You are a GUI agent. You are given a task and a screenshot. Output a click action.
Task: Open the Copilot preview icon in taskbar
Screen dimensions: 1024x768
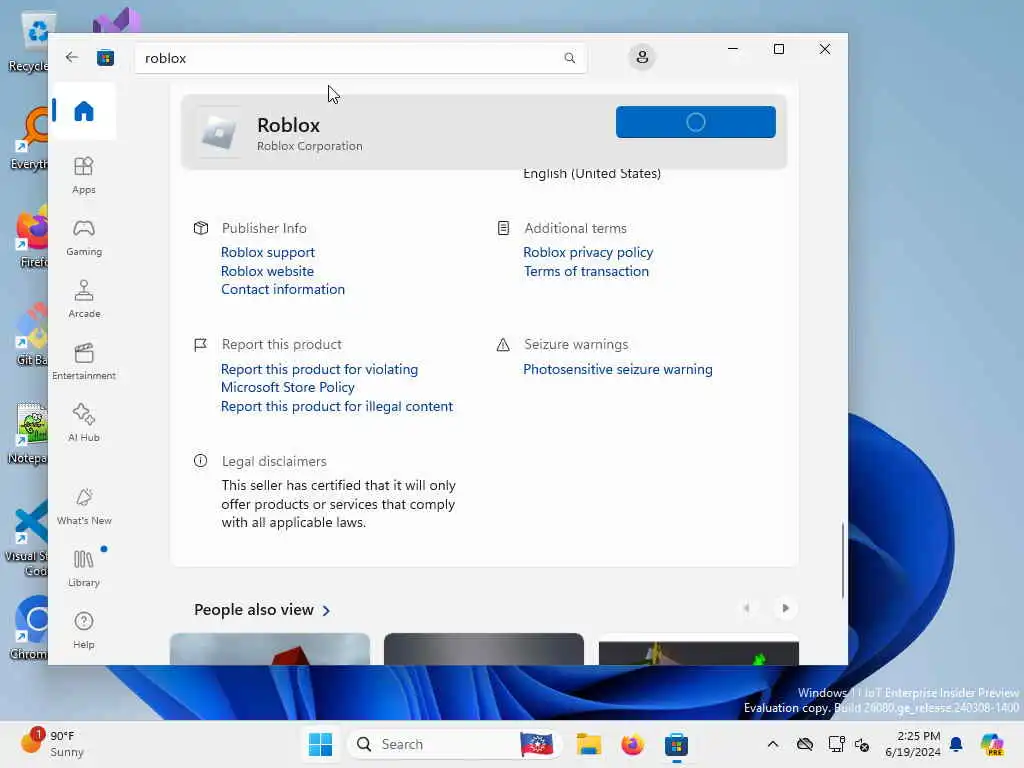click(x=991, y=744)
